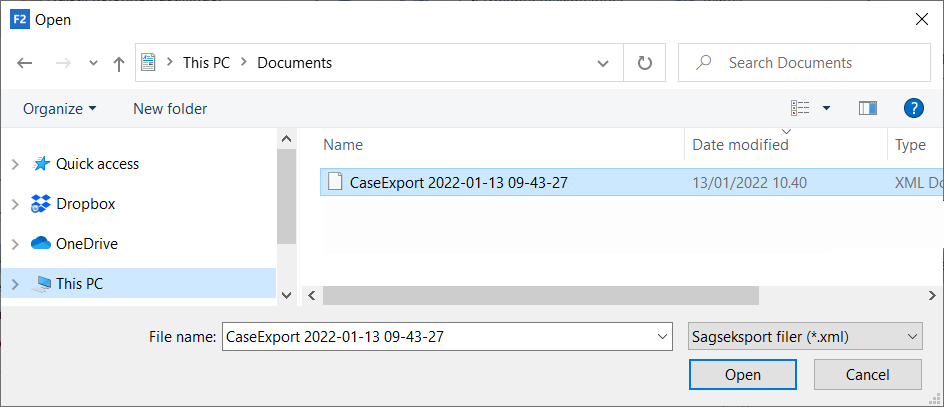
Task: Expand the This PC tree node
Action: coord(14,284)
